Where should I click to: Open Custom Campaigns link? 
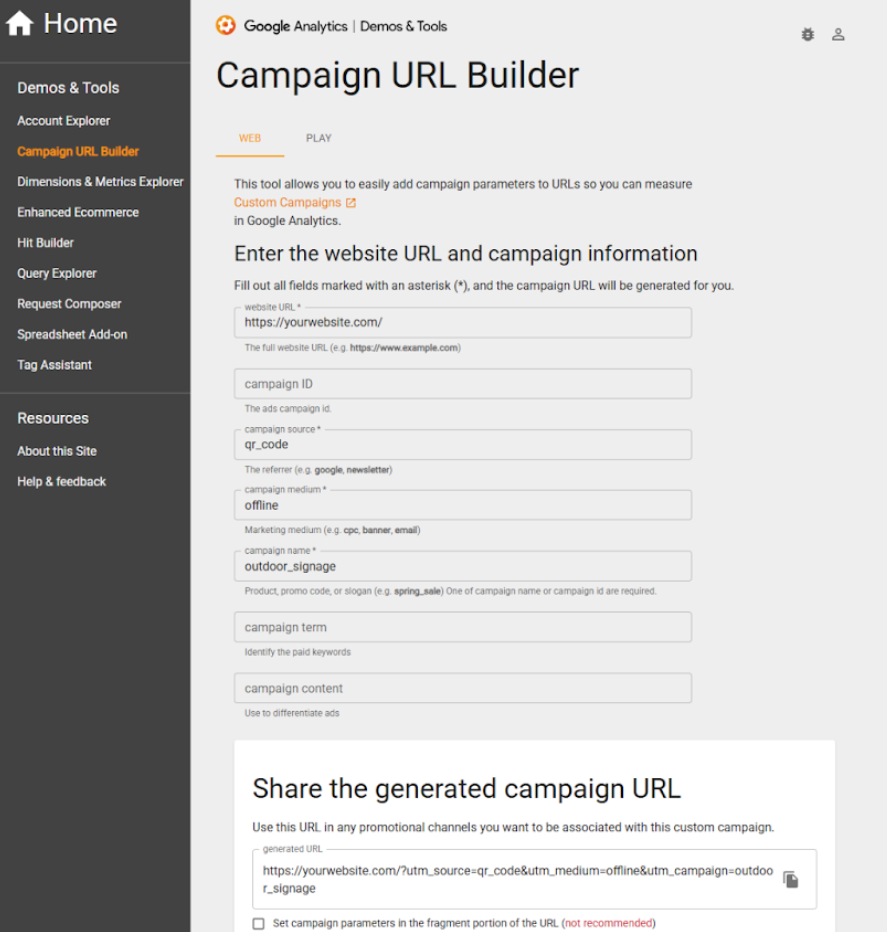[x=288, y=203]
